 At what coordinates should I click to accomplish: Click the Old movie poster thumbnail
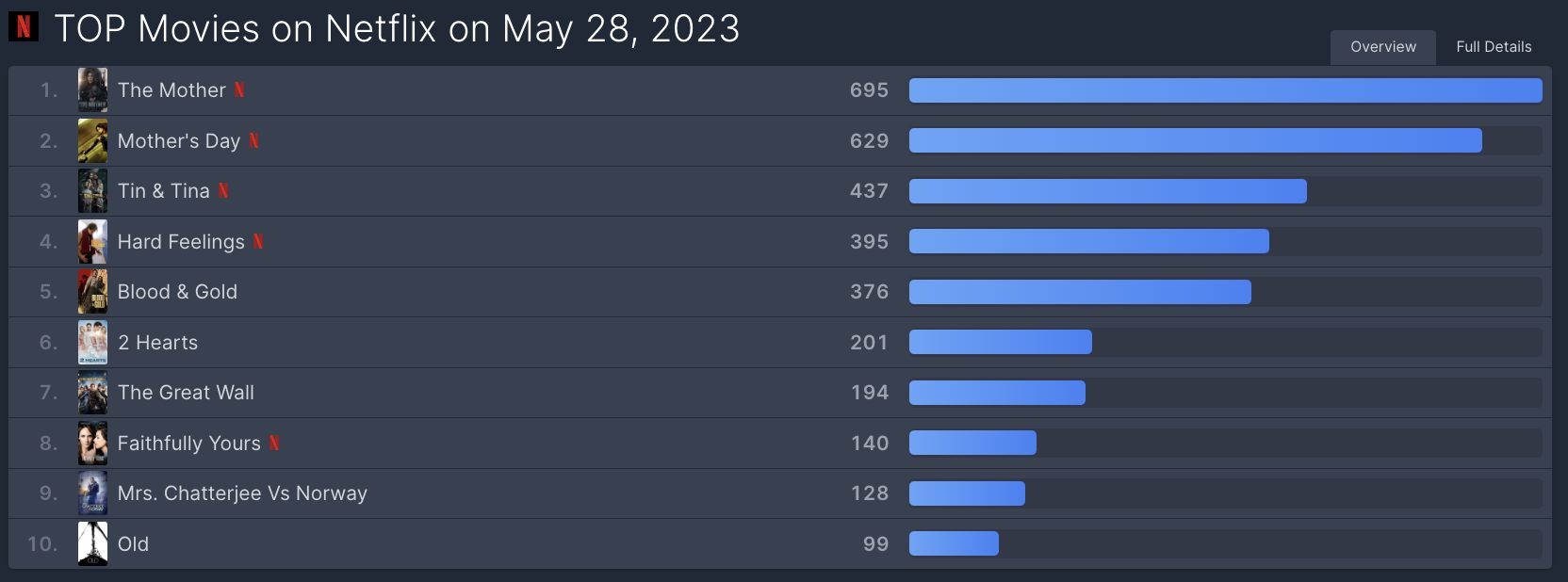[x=92, y=544]
